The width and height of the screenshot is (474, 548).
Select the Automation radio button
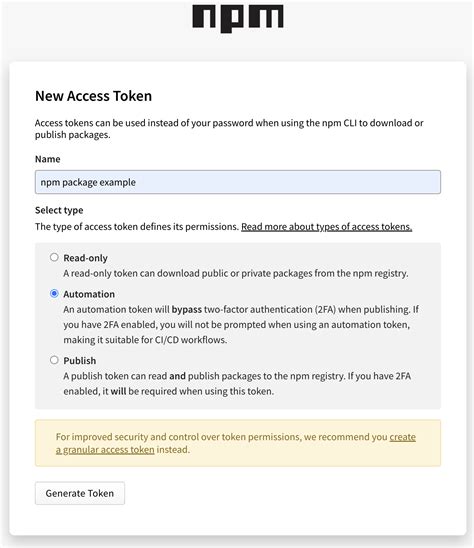54,294
